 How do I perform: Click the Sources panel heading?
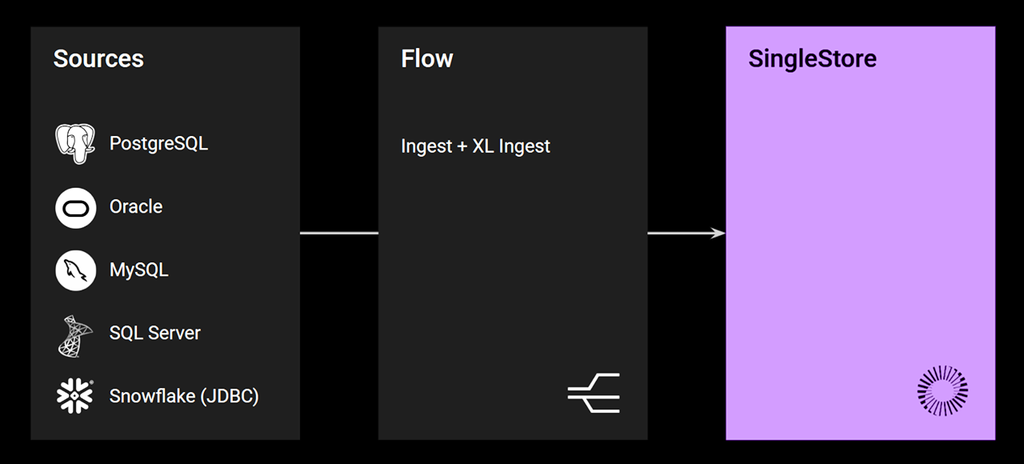(x=99, y=59)
